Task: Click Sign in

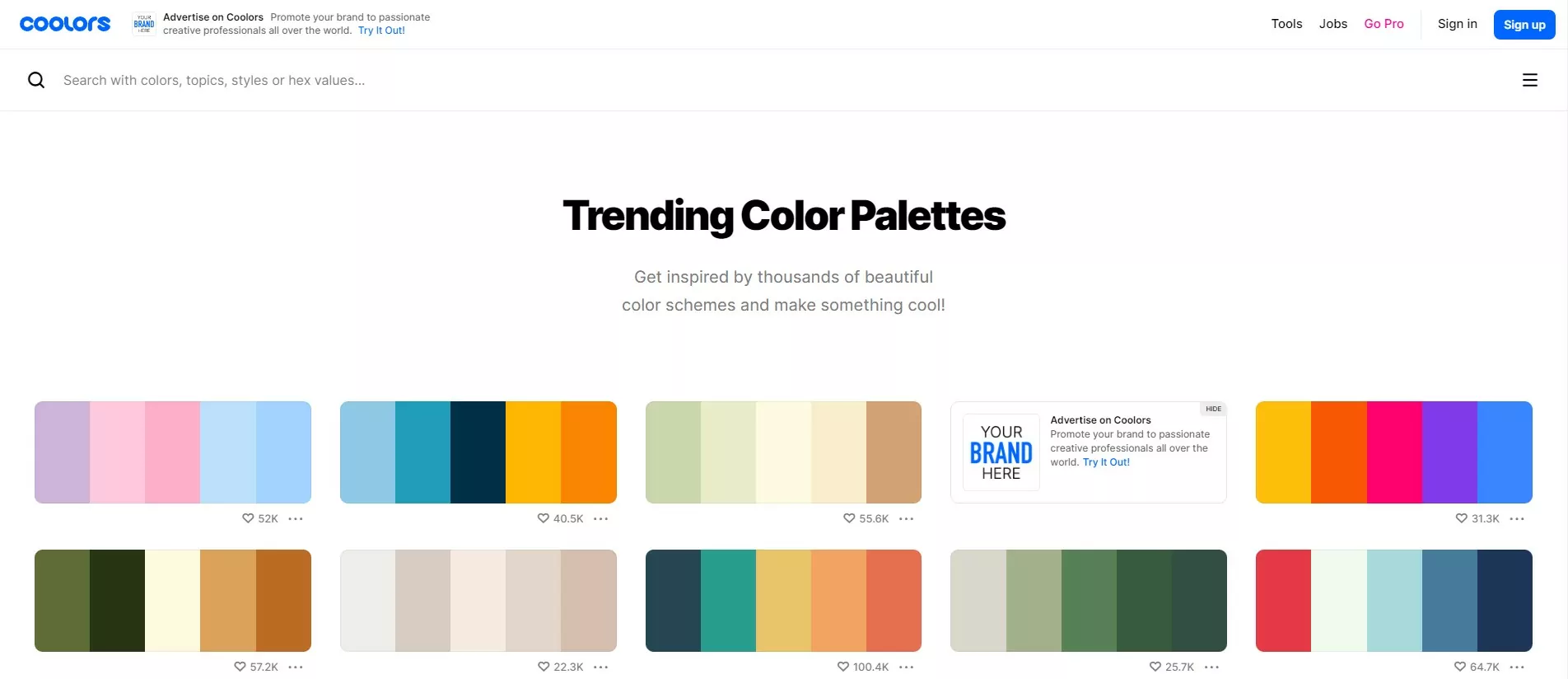Action: coord(1457,23)
